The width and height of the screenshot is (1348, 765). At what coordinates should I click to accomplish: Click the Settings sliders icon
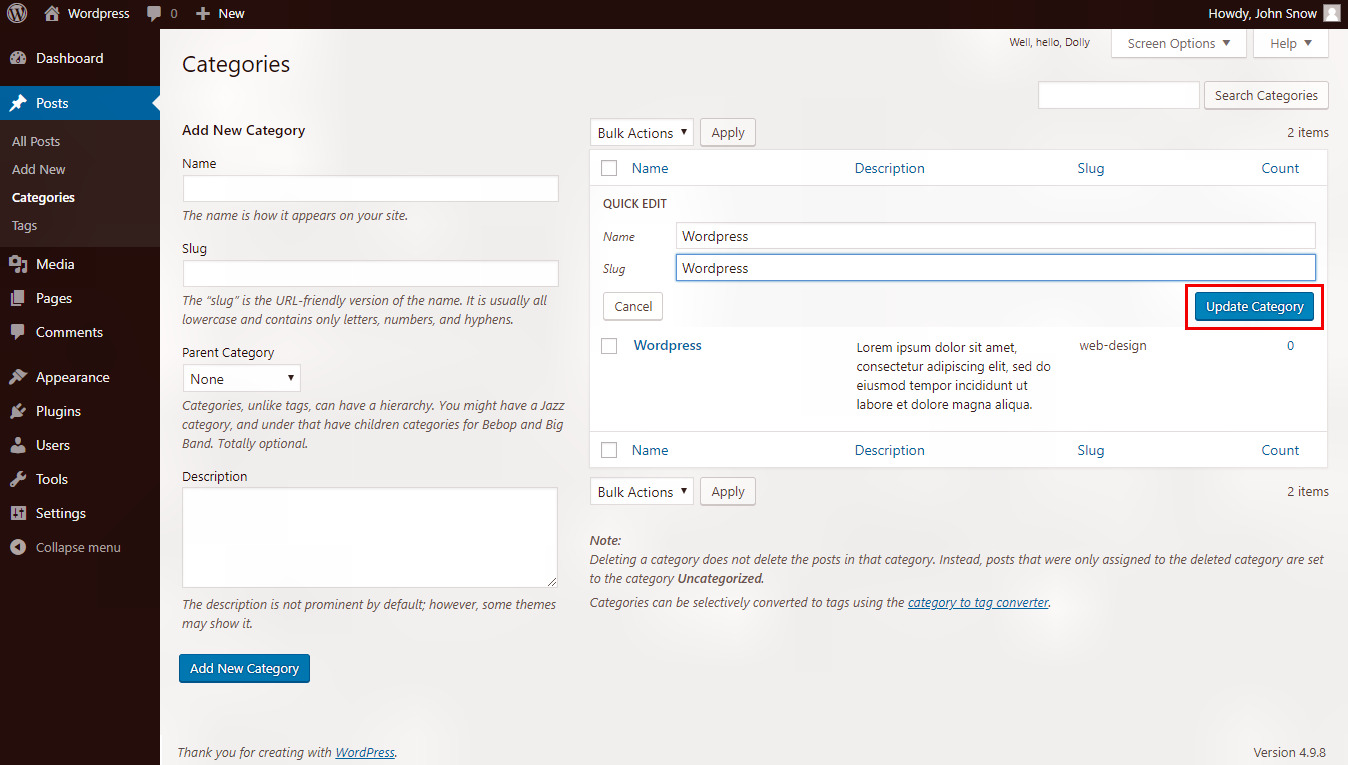18,513
